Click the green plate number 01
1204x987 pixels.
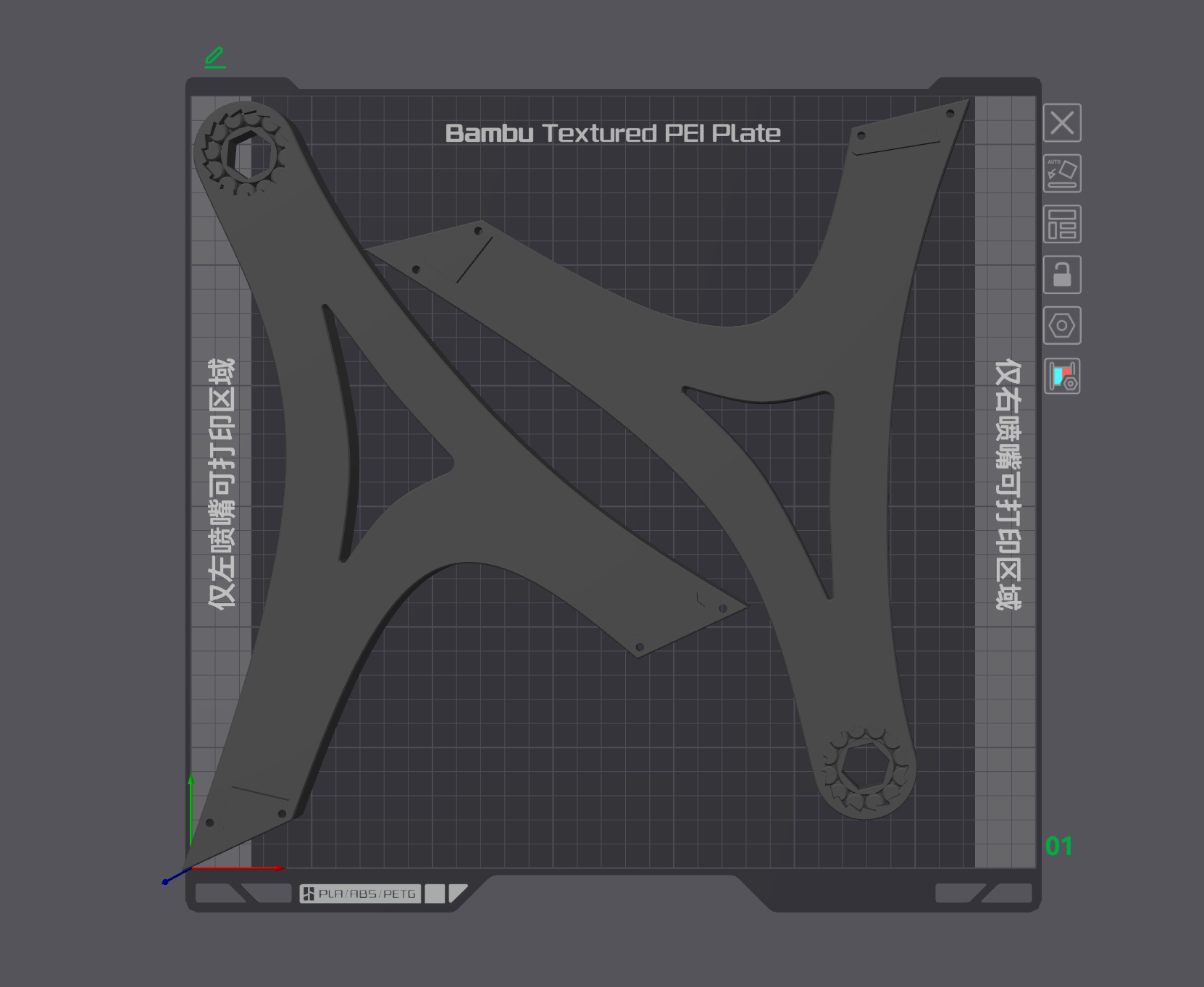click(1058, 846)
